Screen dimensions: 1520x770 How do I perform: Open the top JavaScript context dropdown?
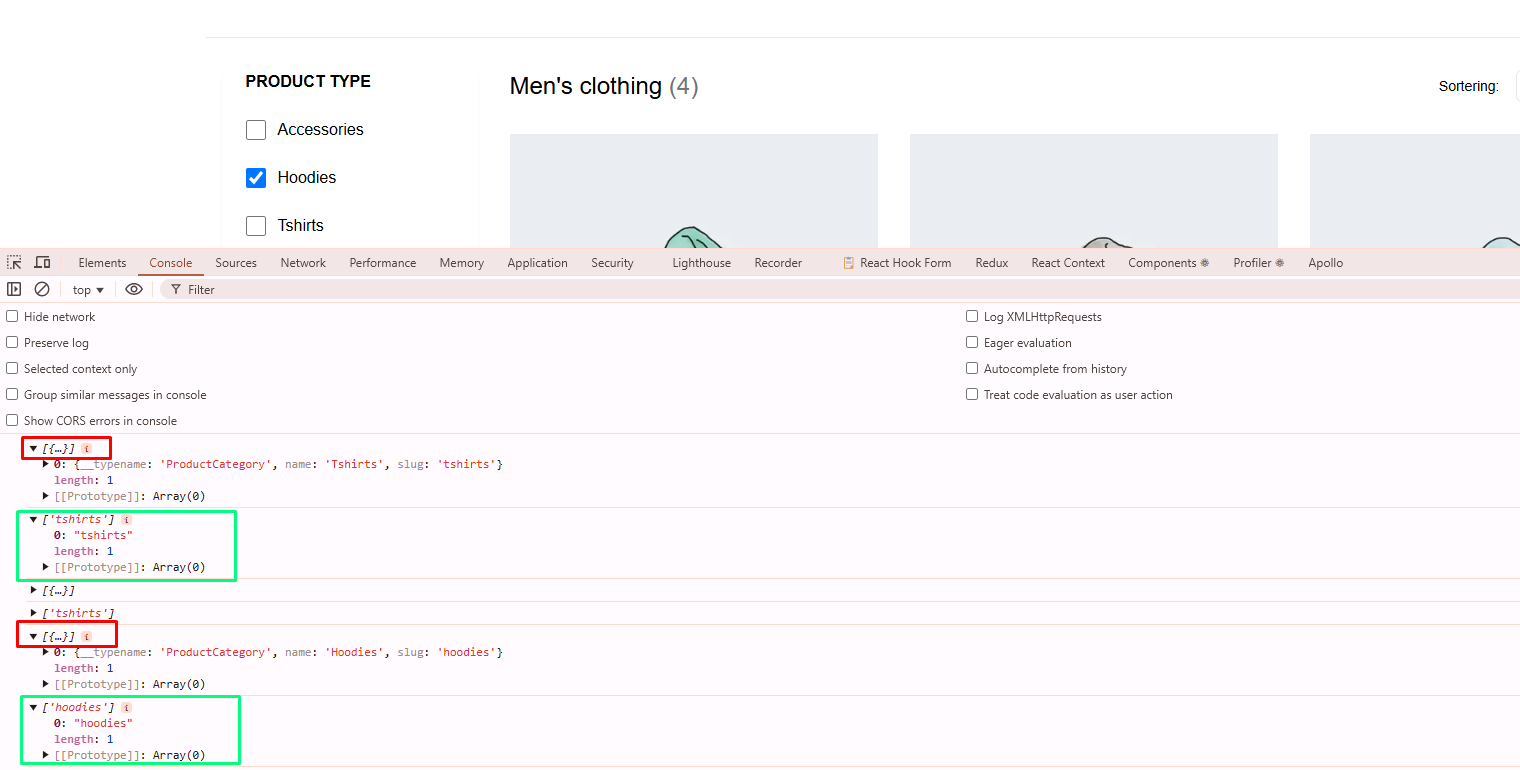88,290
